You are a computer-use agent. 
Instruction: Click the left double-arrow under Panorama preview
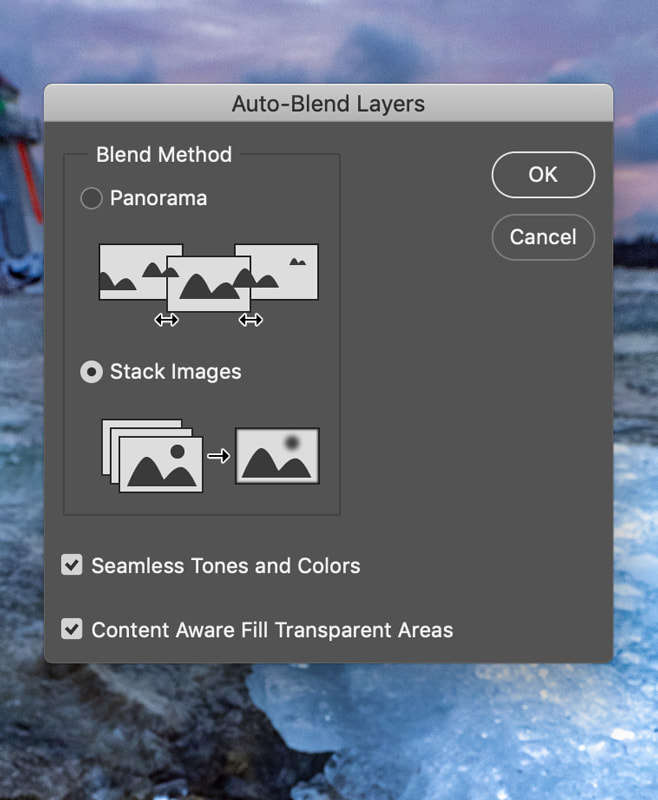point(167,320)
